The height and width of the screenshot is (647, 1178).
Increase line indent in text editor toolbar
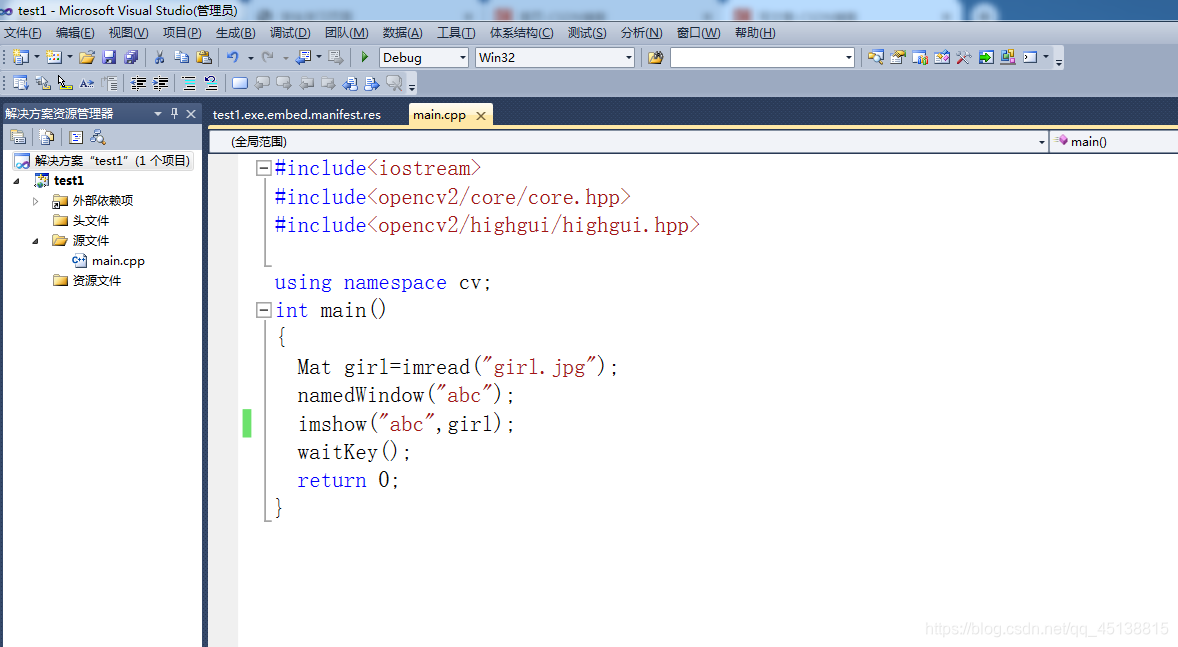tap(160, 83)
